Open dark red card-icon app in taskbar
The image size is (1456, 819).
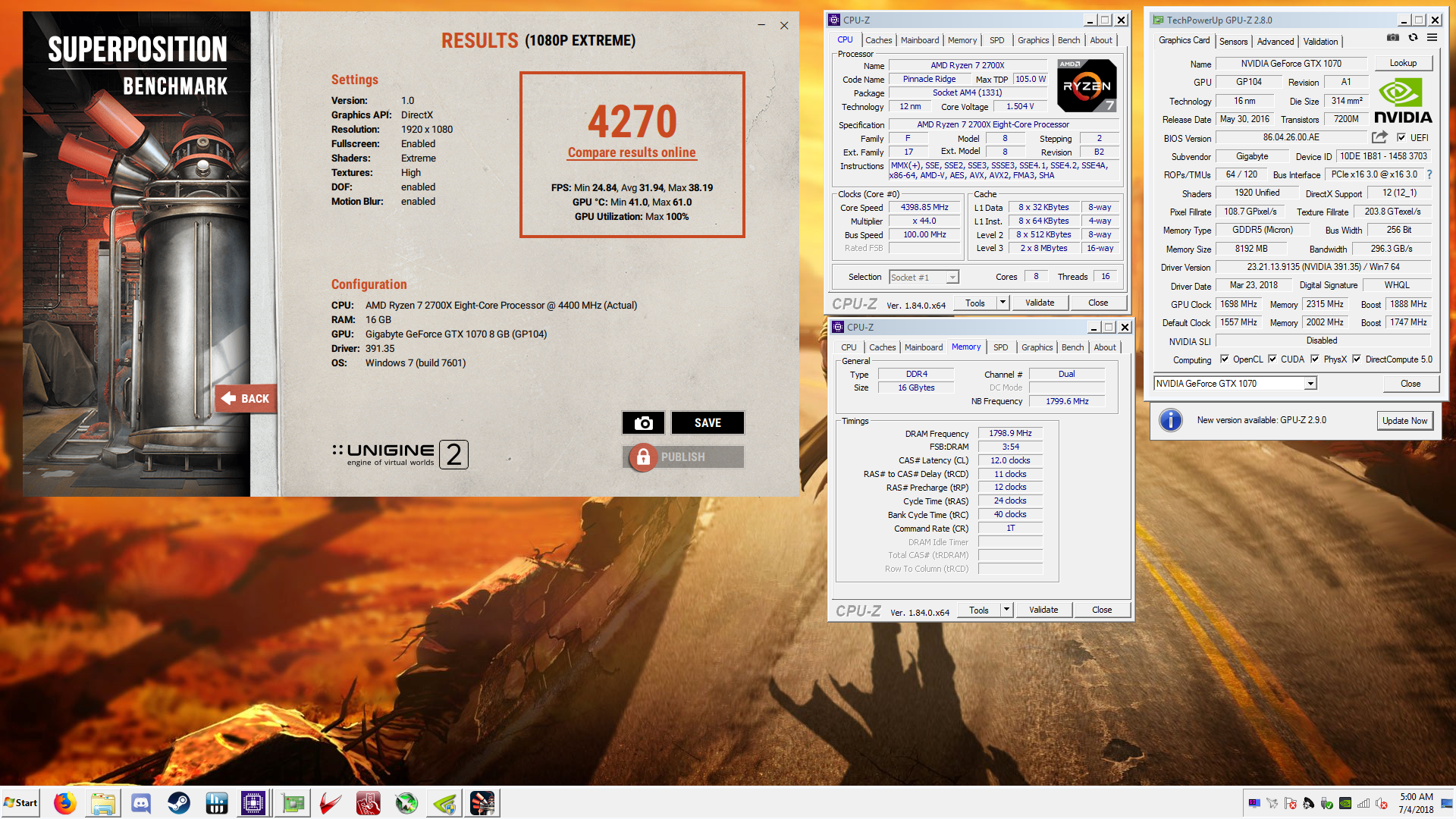click(369, 803)
